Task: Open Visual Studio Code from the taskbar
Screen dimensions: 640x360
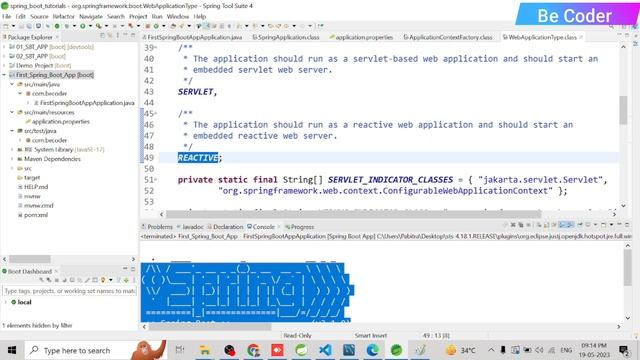Action: click(325, 350)
